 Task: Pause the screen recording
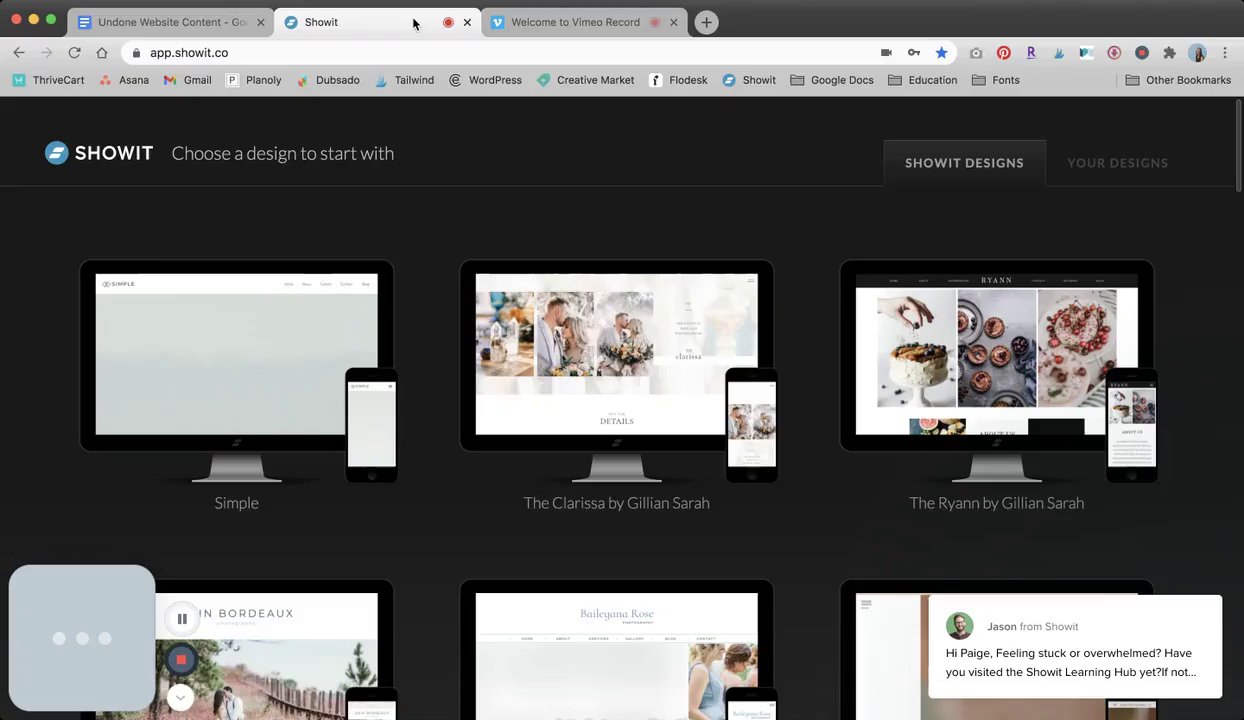pos(182,619)
